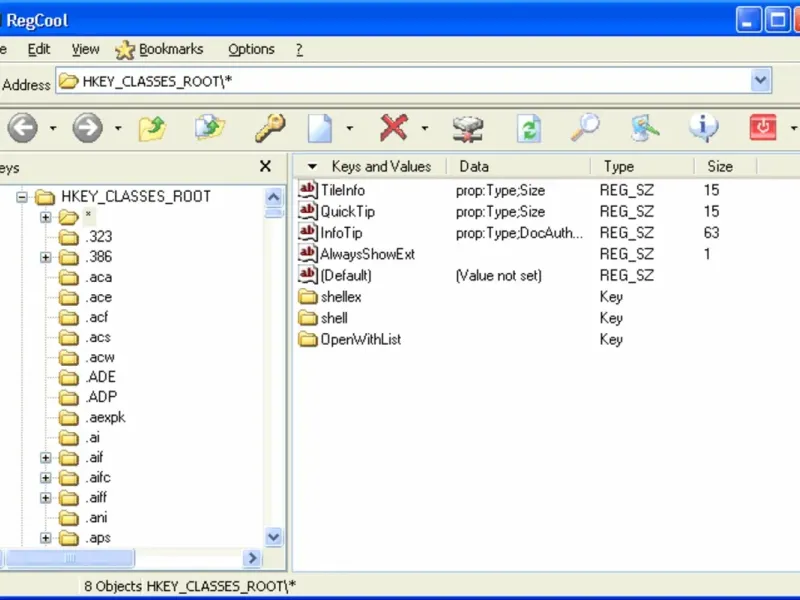
Task: Click status bar '8 Objects' text
Action: click(x=113, y=586)
